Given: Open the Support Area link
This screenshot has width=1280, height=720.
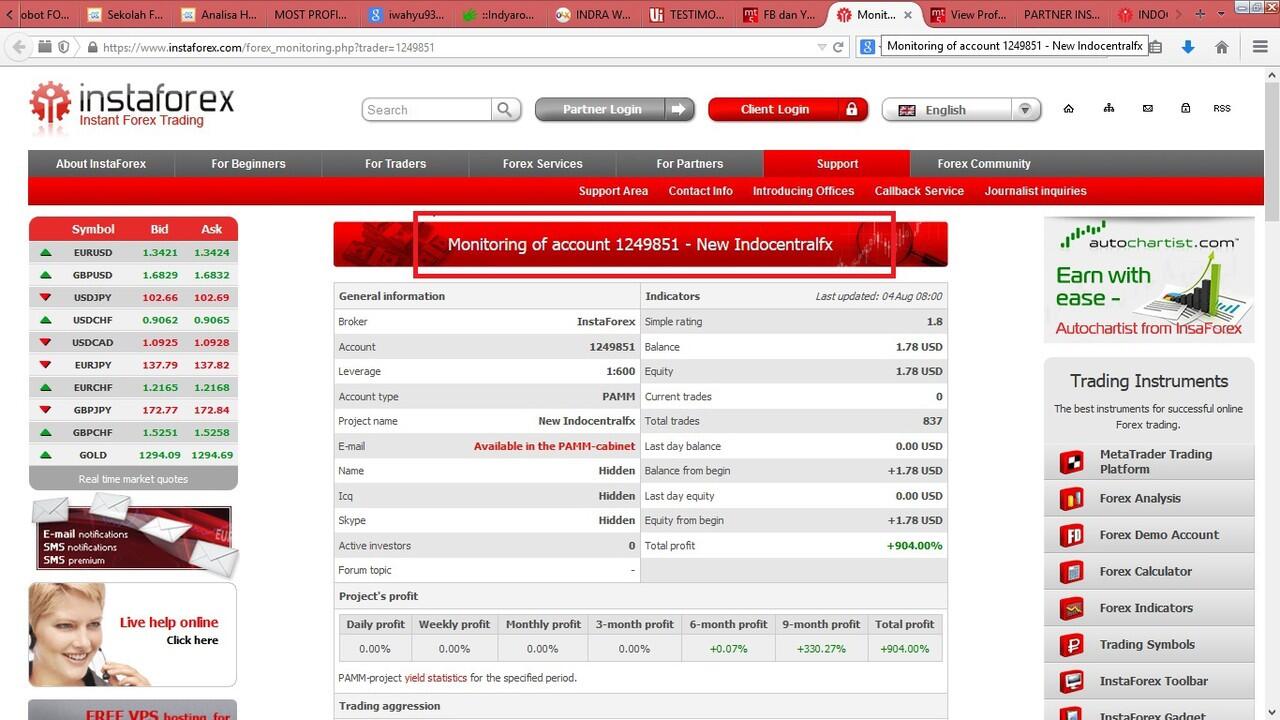Looking at the screenshot, I should (x=613, y=191).
